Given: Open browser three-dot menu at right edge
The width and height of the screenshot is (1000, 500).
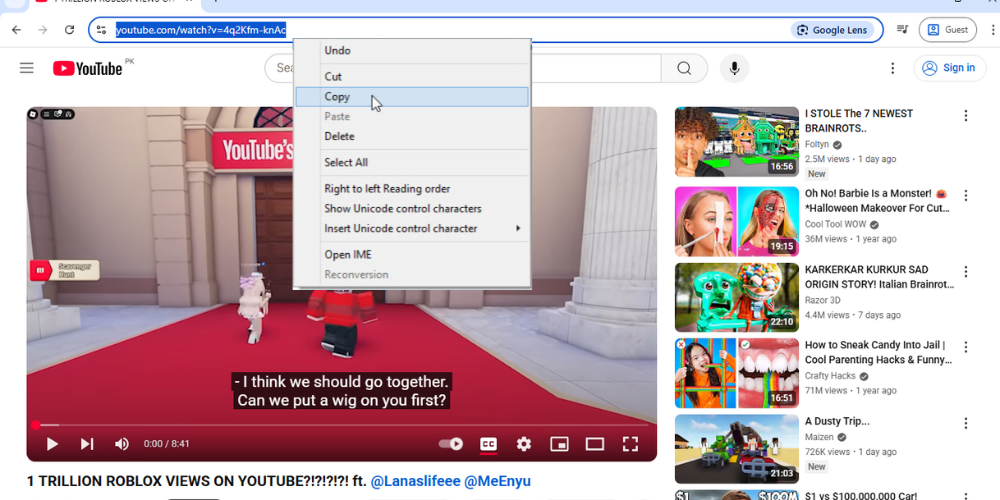Looking at the screenshot, I should tap(992, 30).
